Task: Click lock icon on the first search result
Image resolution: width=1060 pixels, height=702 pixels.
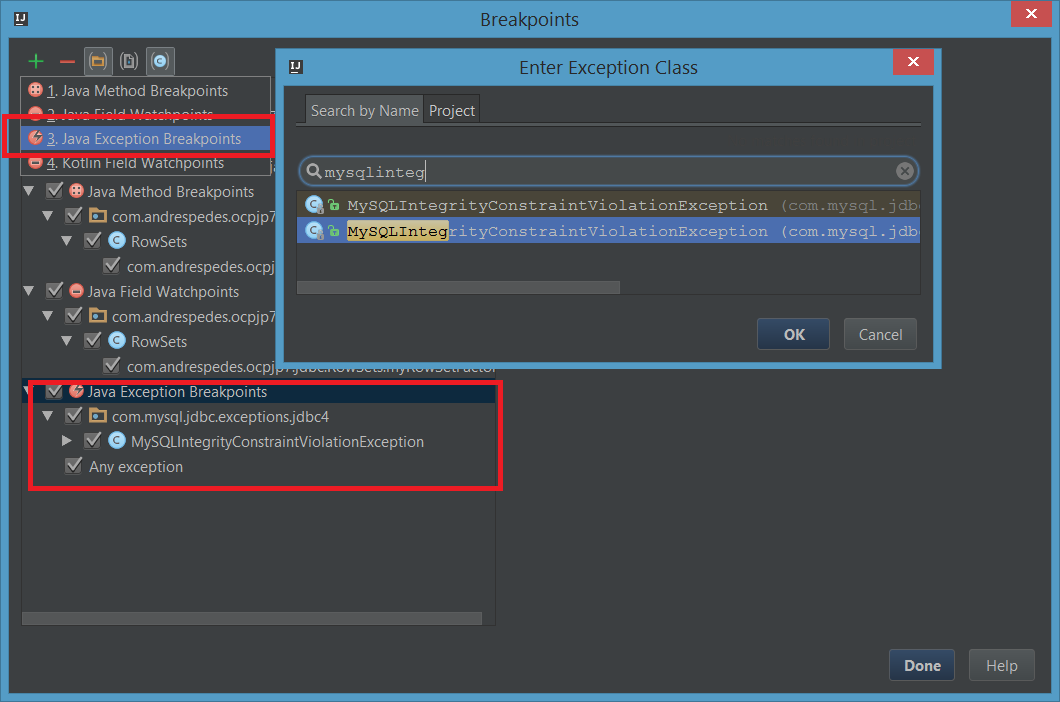Action: coord(333,205)
